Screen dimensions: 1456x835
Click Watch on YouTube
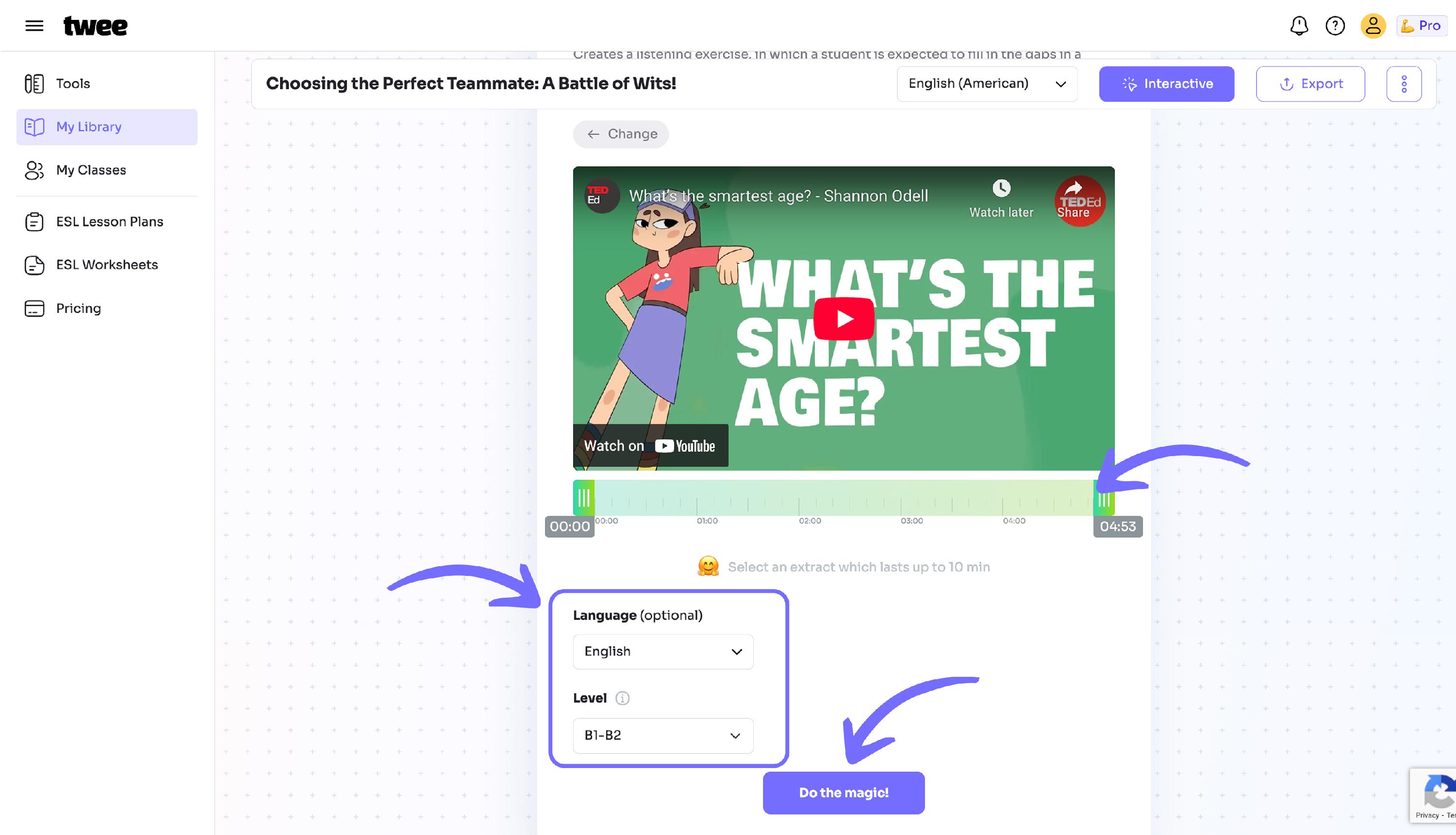click(x=650, y=445)
